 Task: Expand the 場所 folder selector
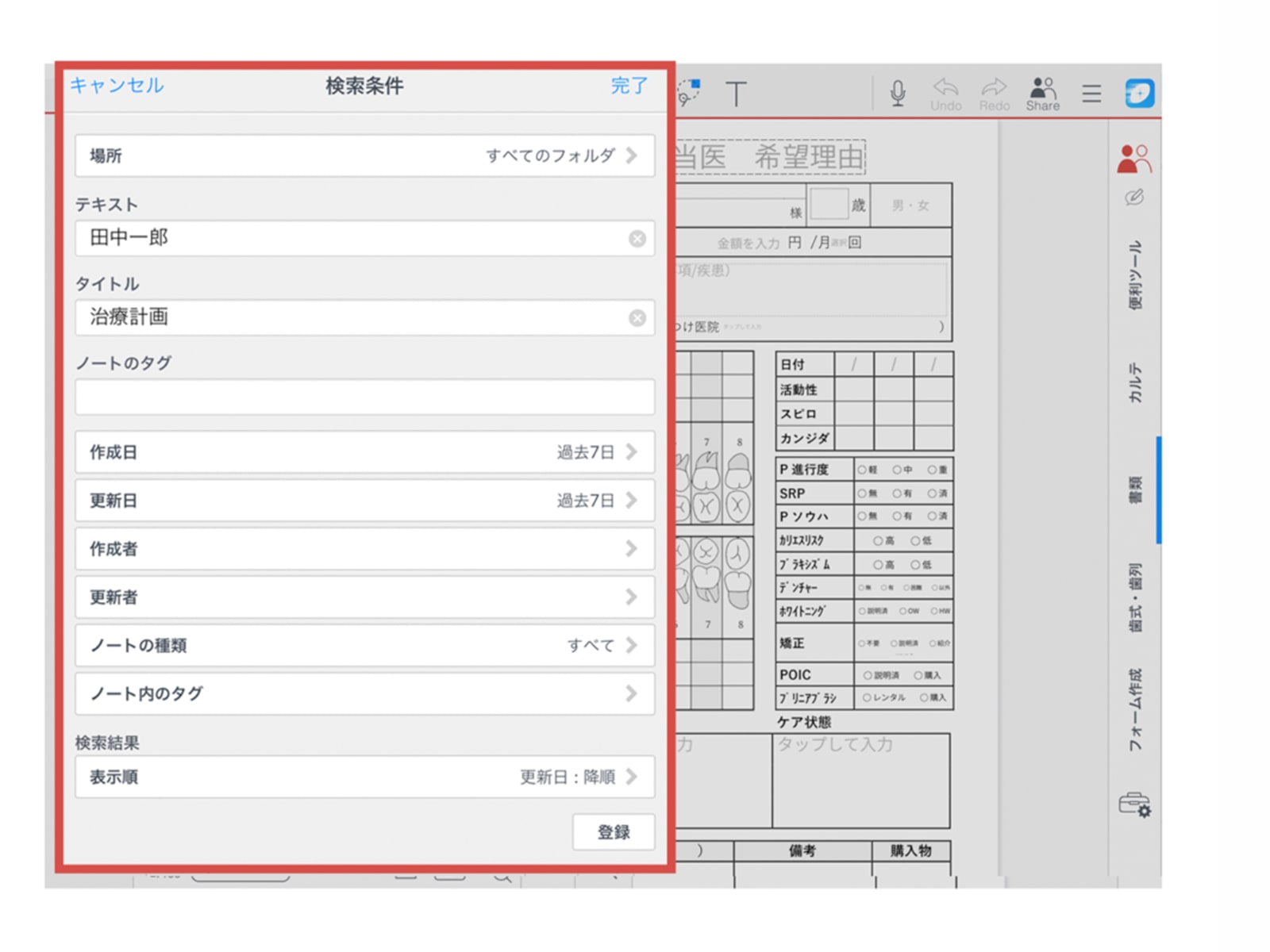364,155
